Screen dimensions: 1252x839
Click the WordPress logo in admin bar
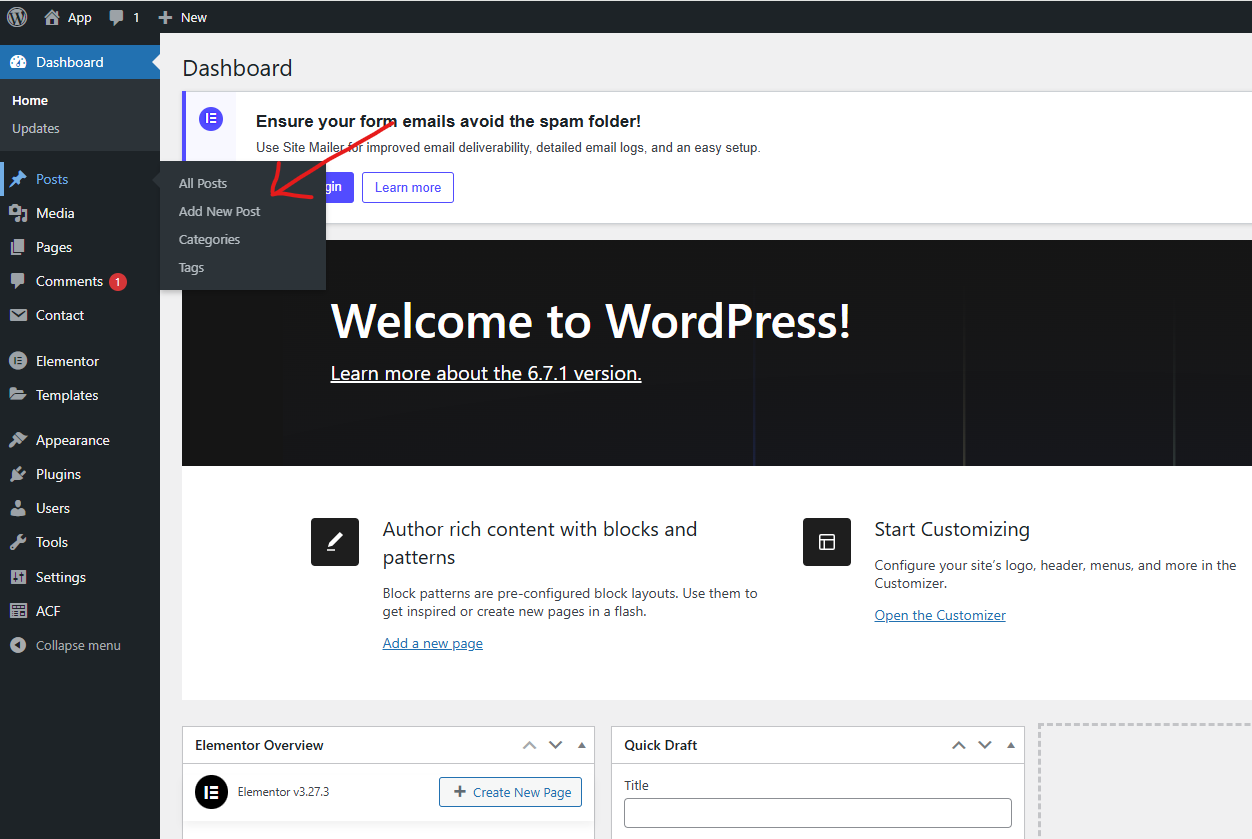17,17
